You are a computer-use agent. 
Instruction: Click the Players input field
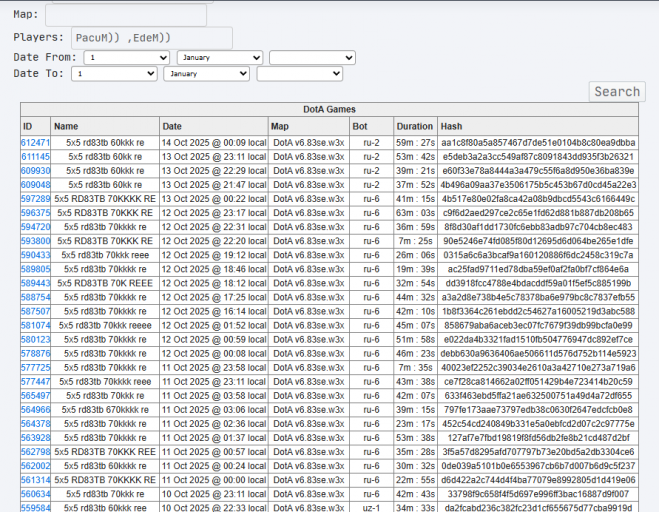(x=152, y=38)
